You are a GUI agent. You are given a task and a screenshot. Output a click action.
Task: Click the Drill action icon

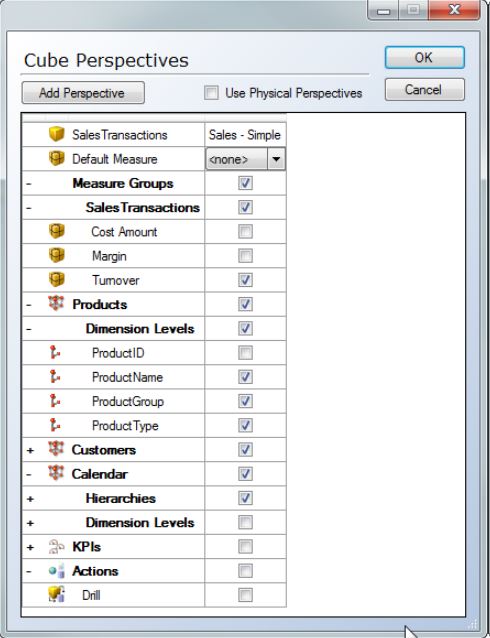pyautogui.click(x=57, y=595)
